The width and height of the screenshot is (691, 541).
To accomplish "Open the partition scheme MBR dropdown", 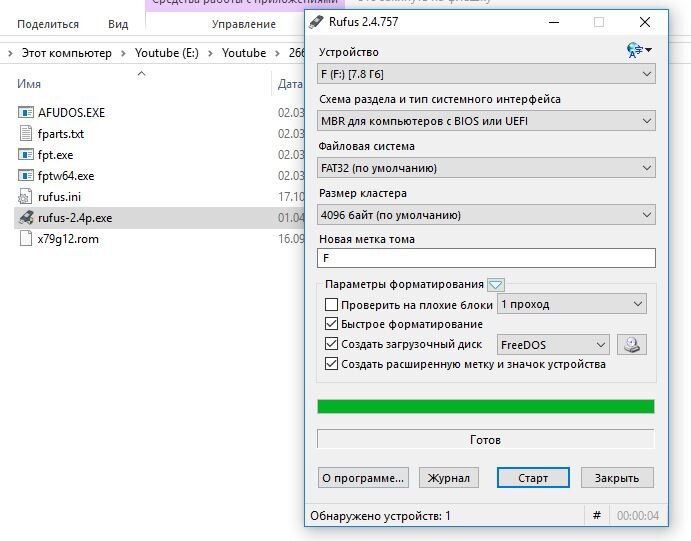I will (486, 121).
